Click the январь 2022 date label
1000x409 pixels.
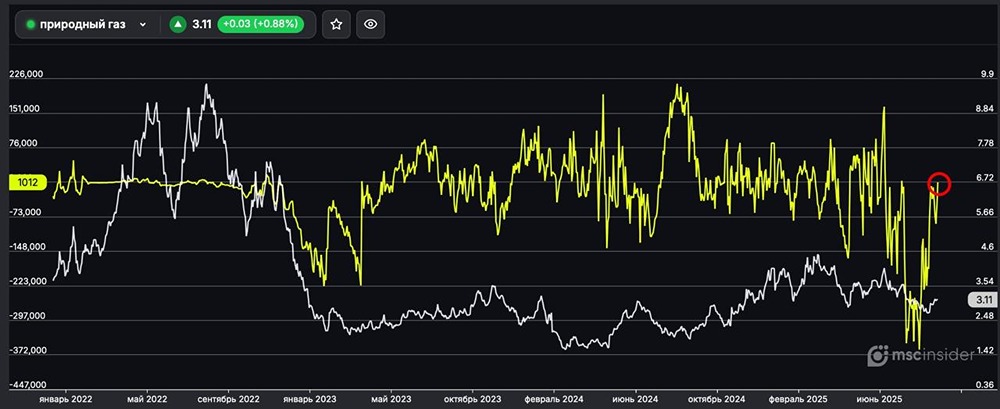point(65,399)
